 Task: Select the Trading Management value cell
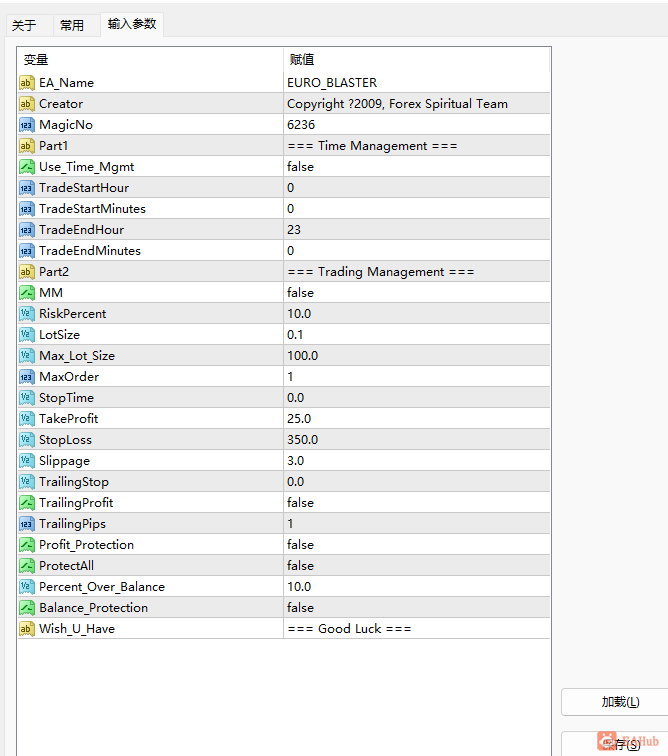pos(417,271)
